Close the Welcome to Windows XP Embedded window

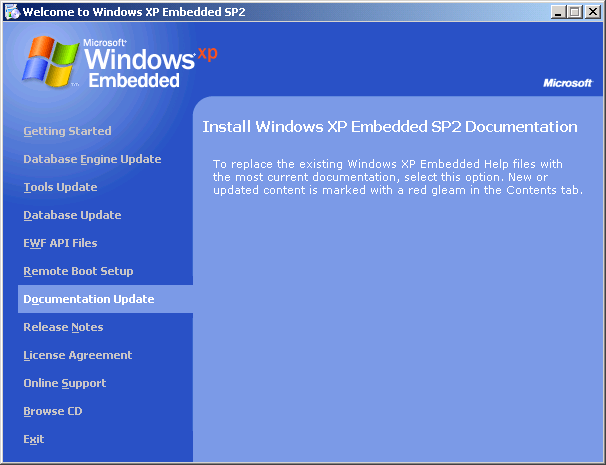pyautogui.click(x=592, y=12)
